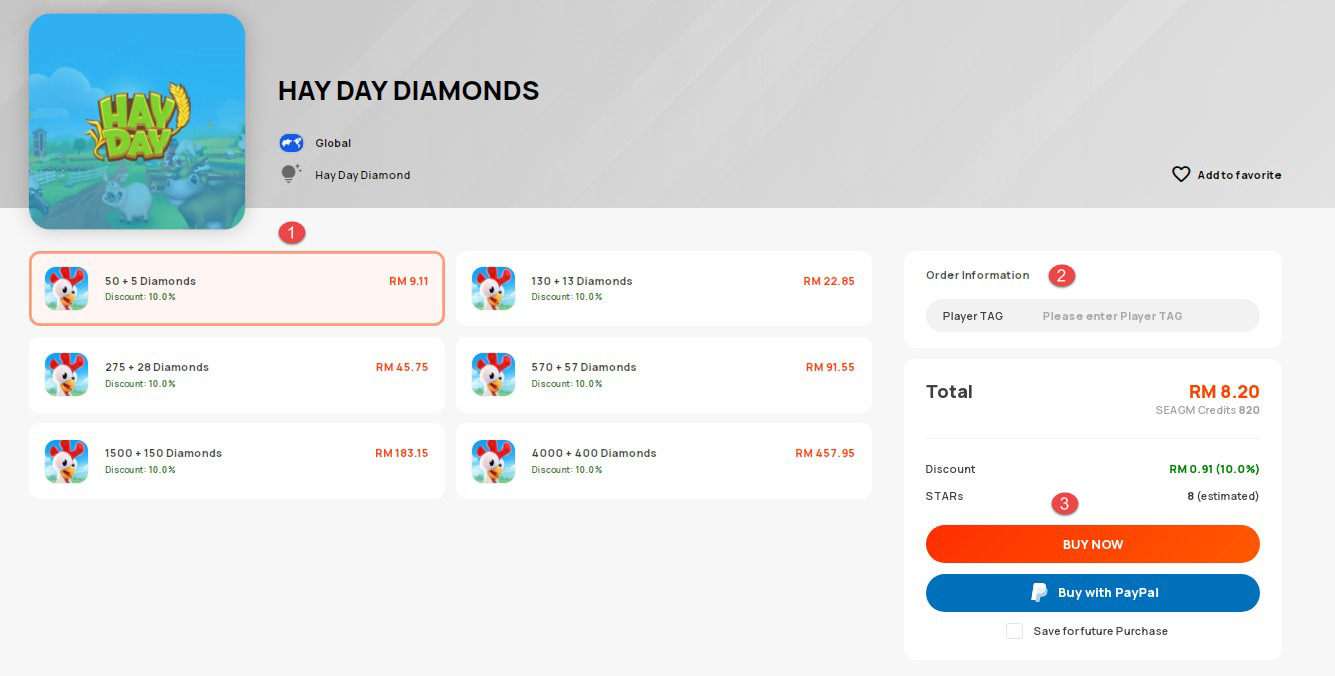This screenshot has width=1335, height=676.
Task: Focus the Player TAG input field
Action: (x=1093, y=316)
